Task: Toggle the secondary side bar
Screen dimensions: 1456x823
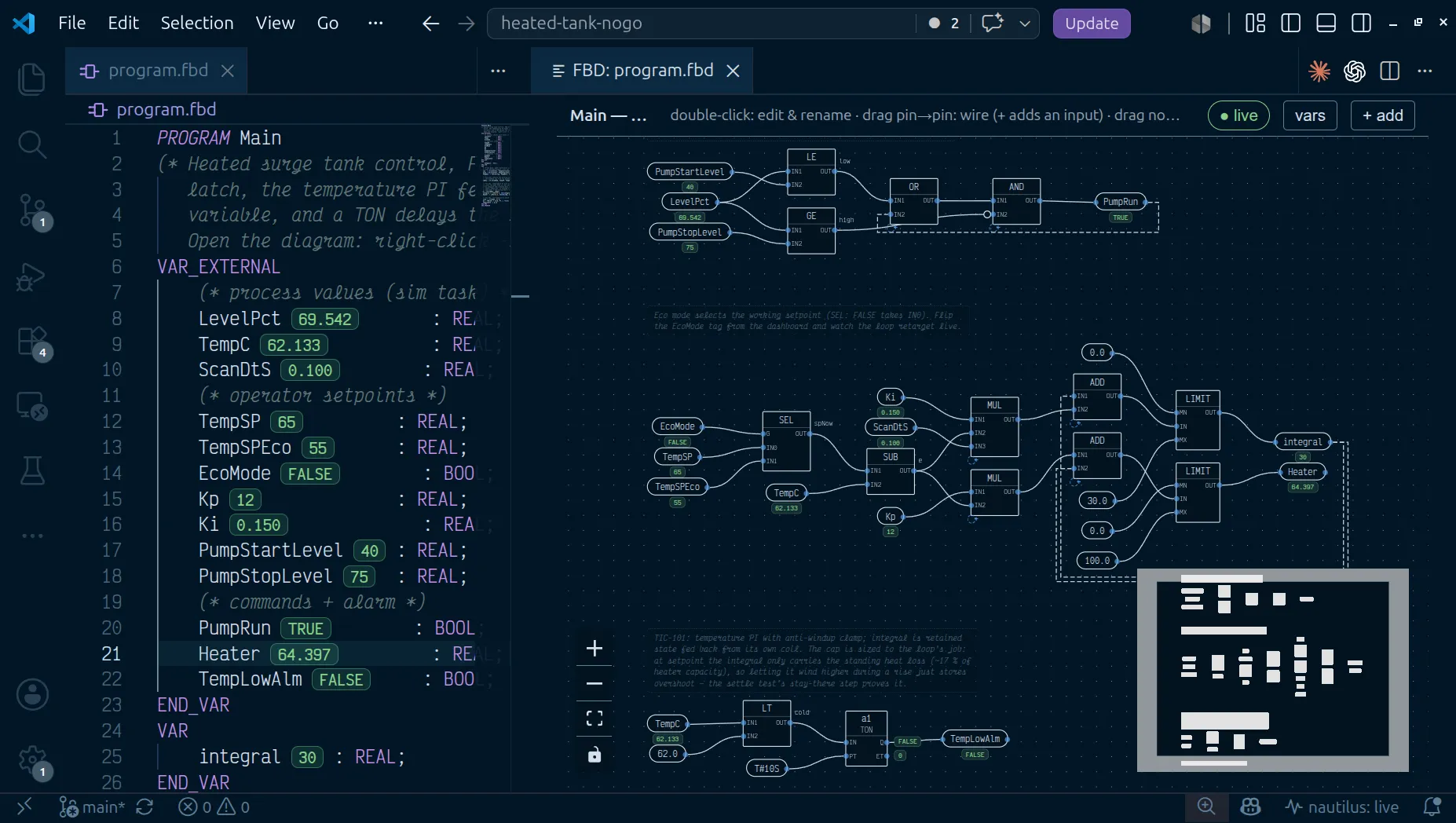Action: (1361, 24)
